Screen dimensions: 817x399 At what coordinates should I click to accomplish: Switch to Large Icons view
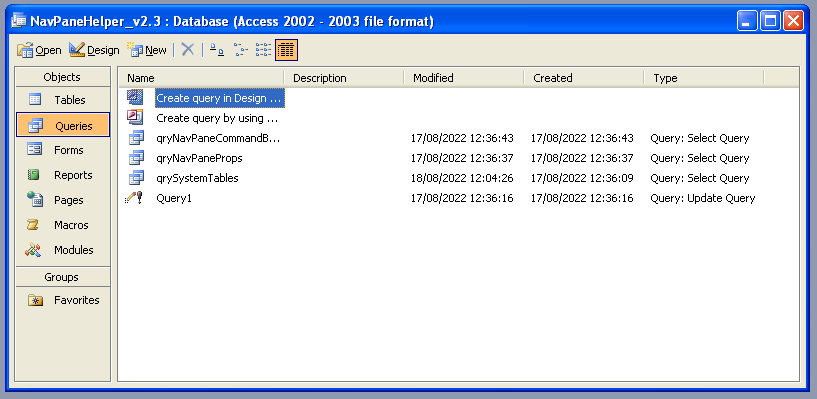pyautogui.click(x=217, y=50)
